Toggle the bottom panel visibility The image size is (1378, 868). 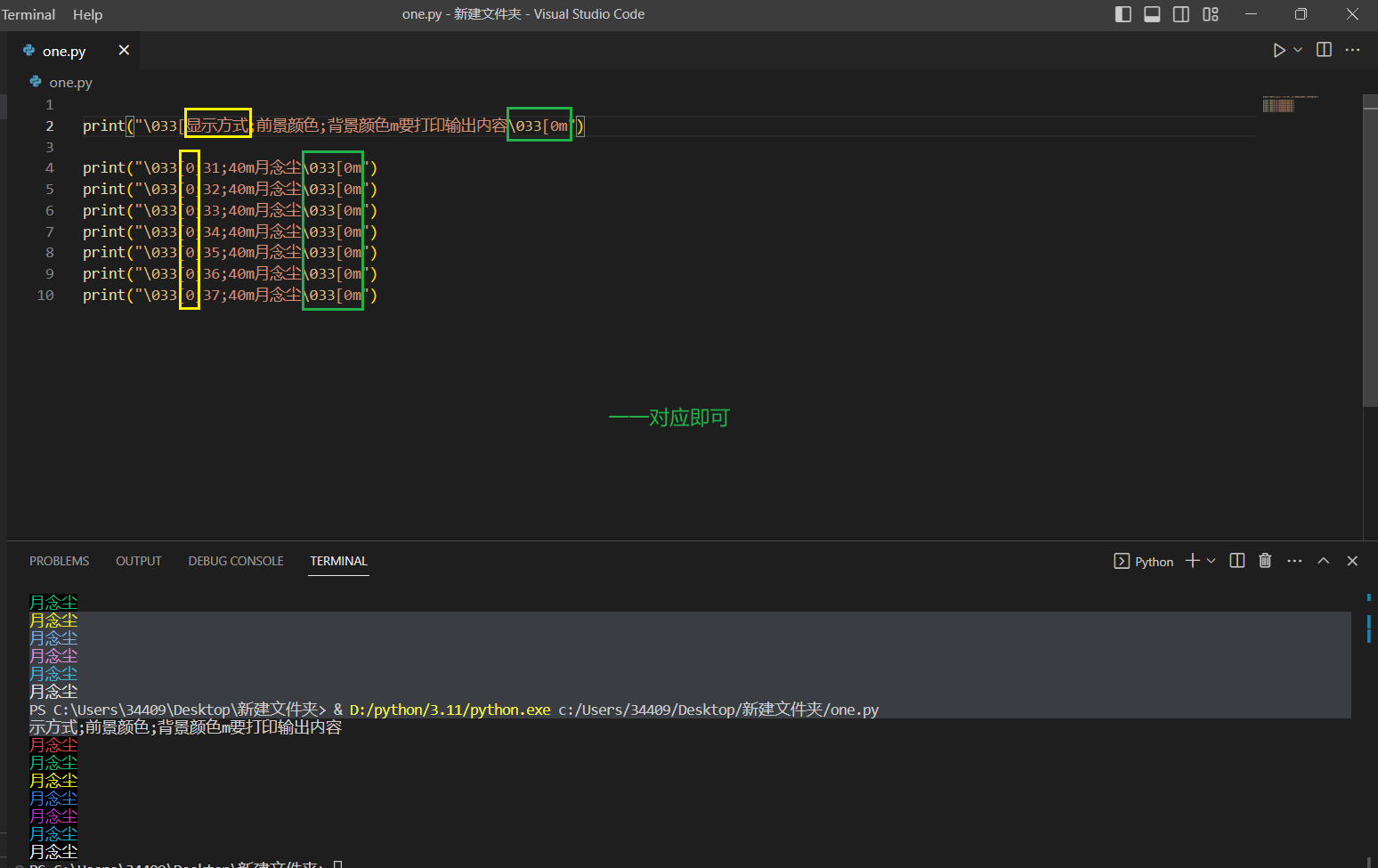pos(1152,14)
